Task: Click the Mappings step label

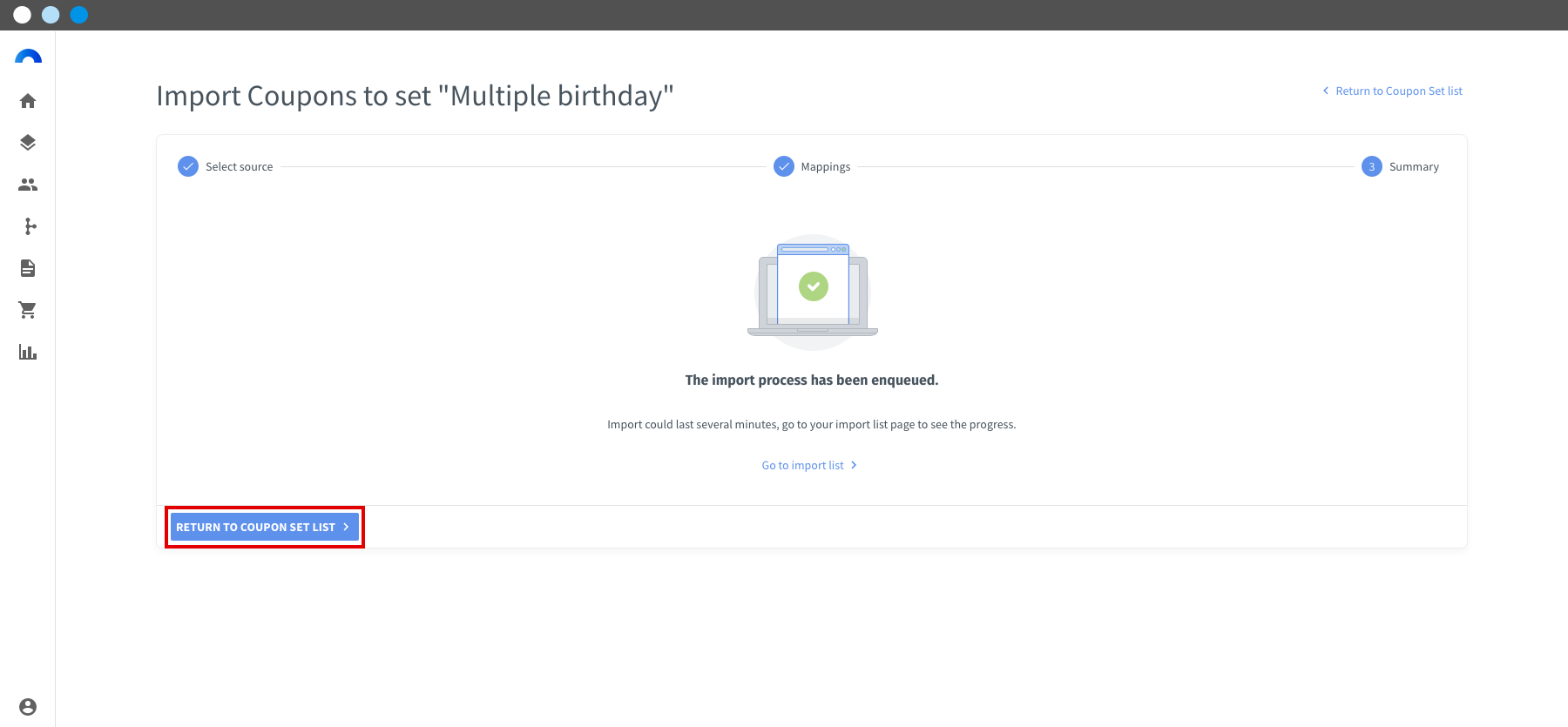Action: pyautogui.click(x=826, y=167)
